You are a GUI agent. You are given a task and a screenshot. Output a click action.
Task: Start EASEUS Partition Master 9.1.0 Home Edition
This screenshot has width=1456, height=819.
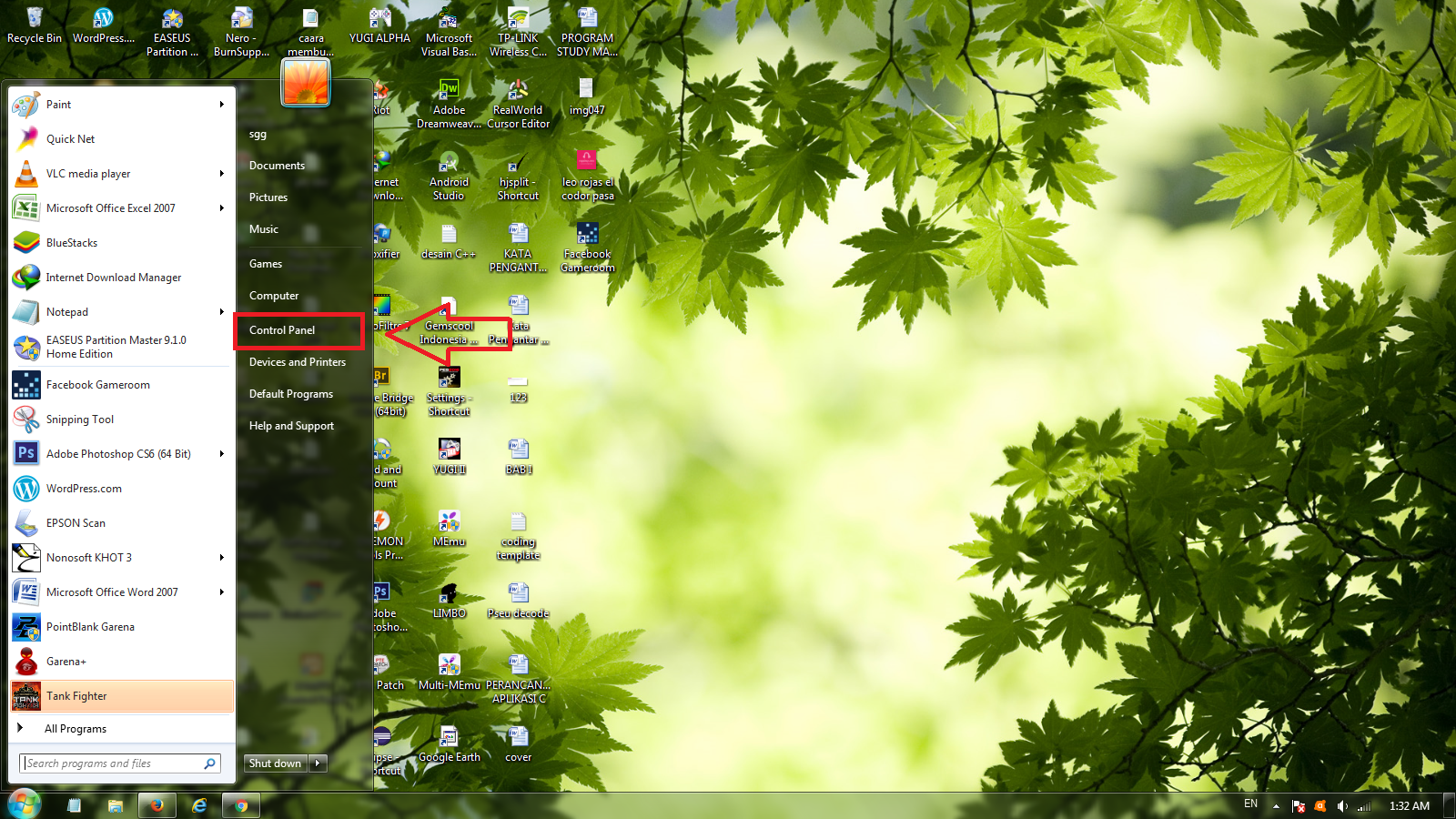tap(122, 347)
